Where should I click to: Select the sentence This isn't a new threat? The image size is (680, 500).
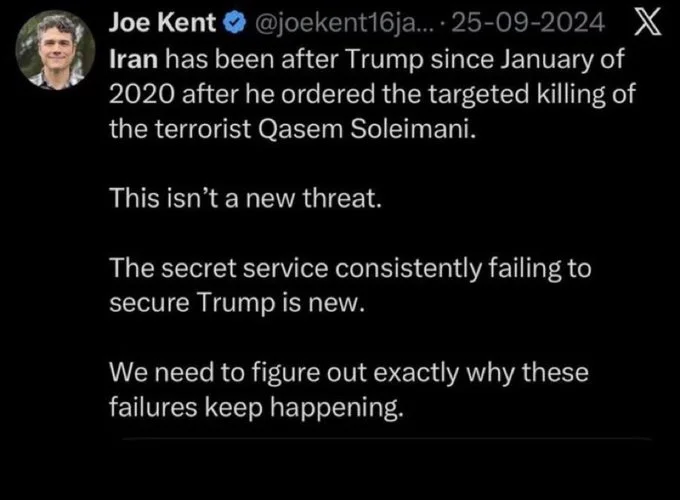pos(244,199)
